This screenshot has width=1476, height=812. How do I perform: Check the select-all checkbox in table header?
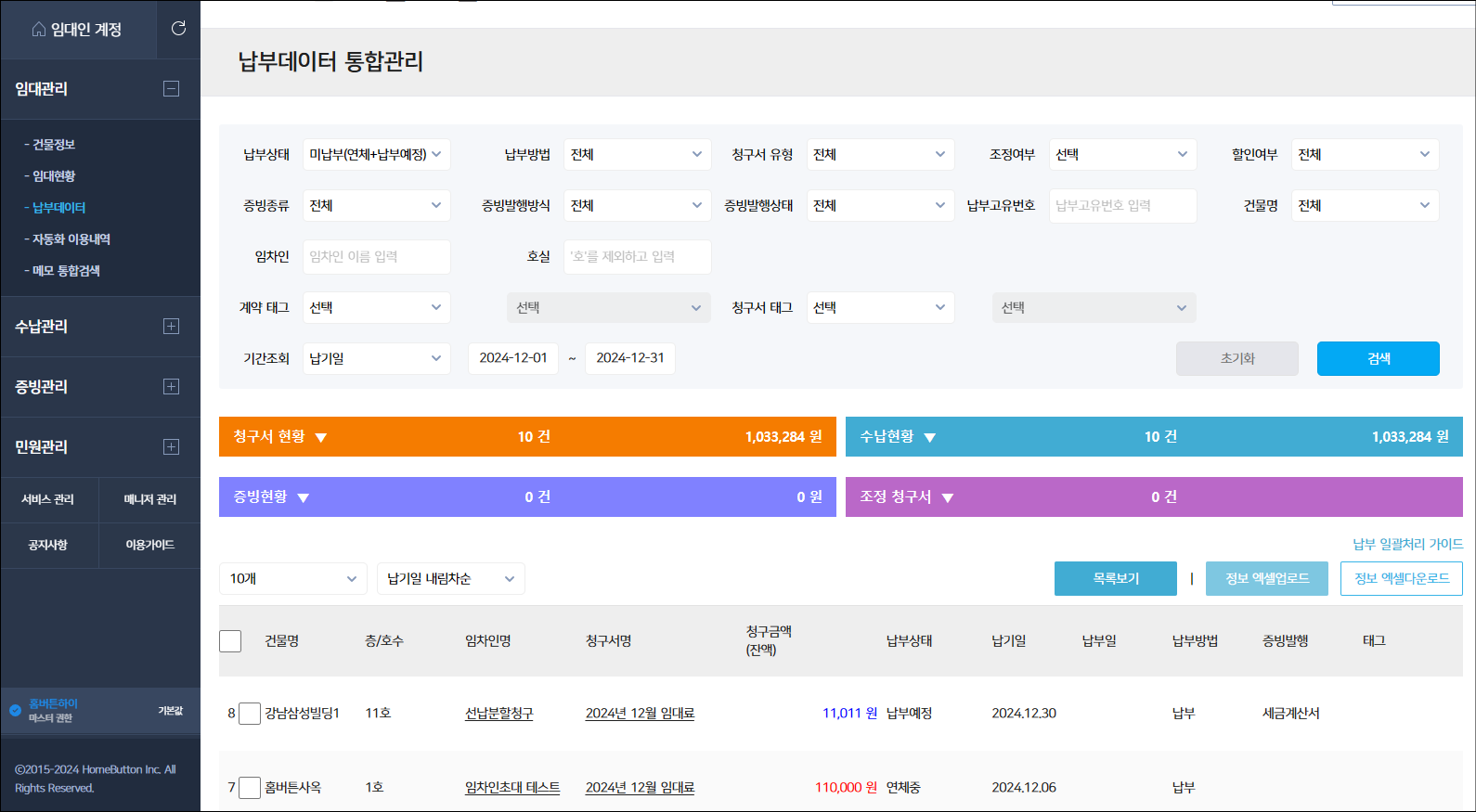pyautogui.click(x=230, y=641)
